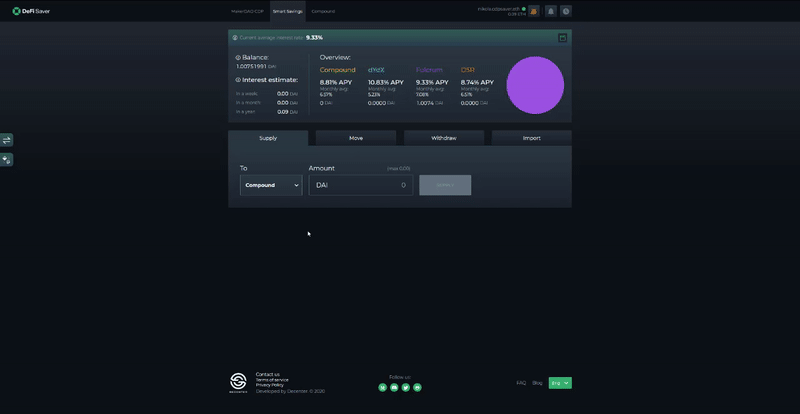Screen dimensions: 800x414
Task: Click the 9.33% APY value under Fulcrum
Action: click(x=432, y=82)
